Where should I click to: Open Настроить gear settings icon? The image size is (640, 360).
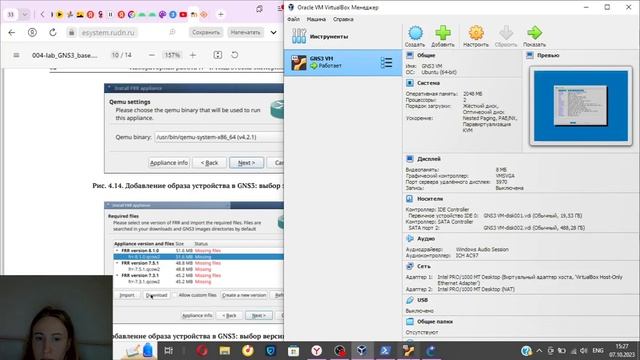point(476,36)
